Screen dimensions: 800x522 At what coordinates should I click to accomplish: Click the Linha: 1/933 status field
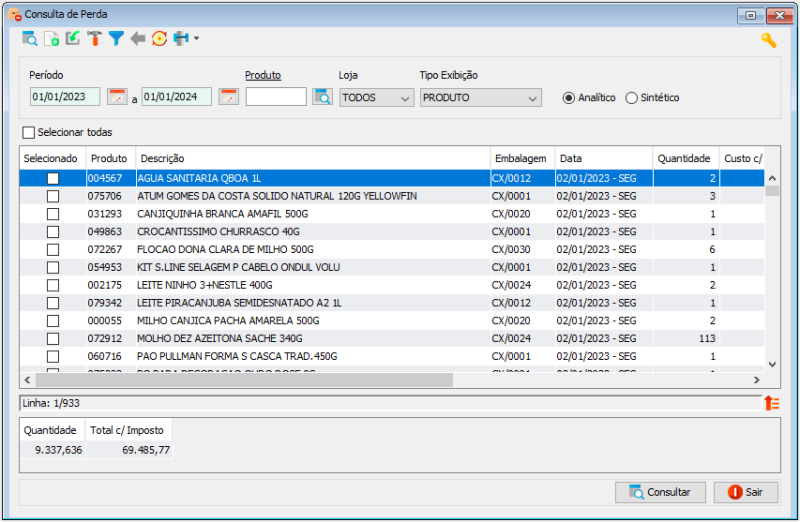(x=390, y=403)
